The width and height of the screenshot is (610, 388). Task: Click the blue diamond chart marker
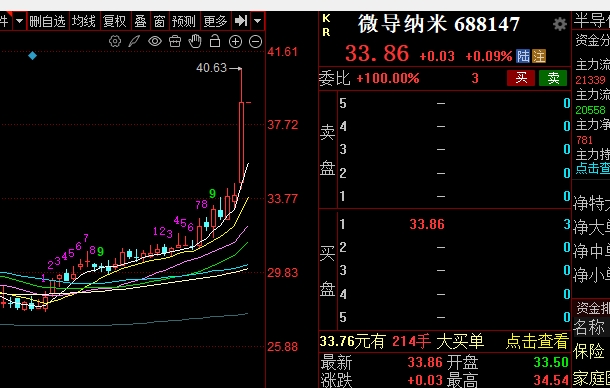(33, 56)
